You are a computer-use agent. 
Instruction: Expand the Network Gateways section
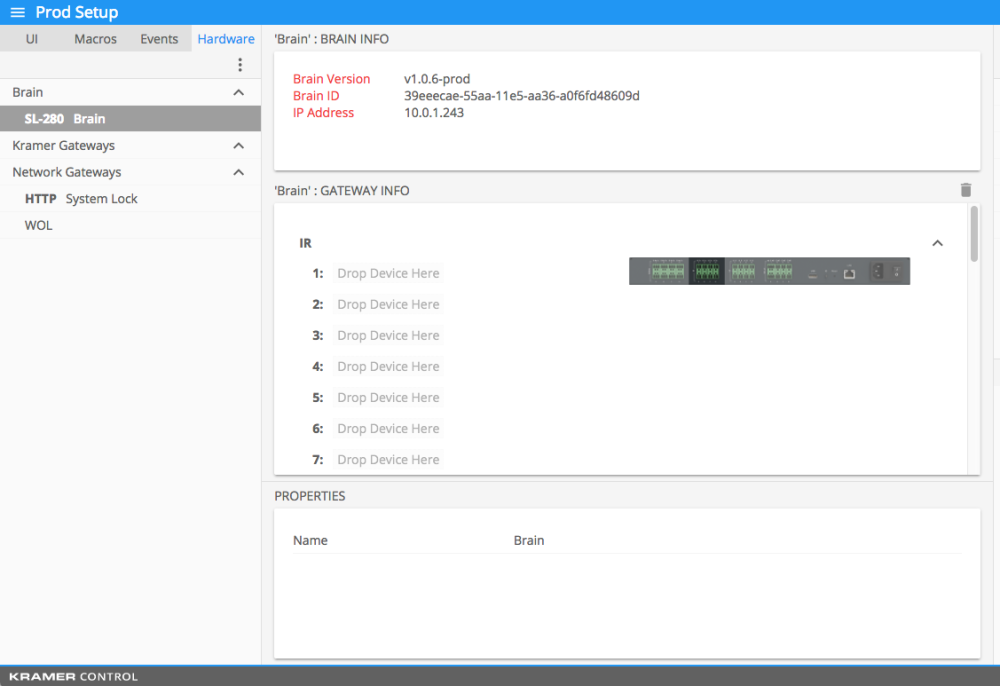pos(238,171)
